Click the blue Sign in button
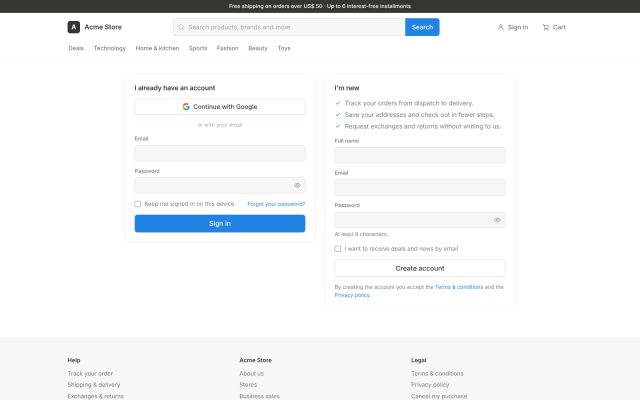This screenshot has height=400, width=640. tap(220, 224)
